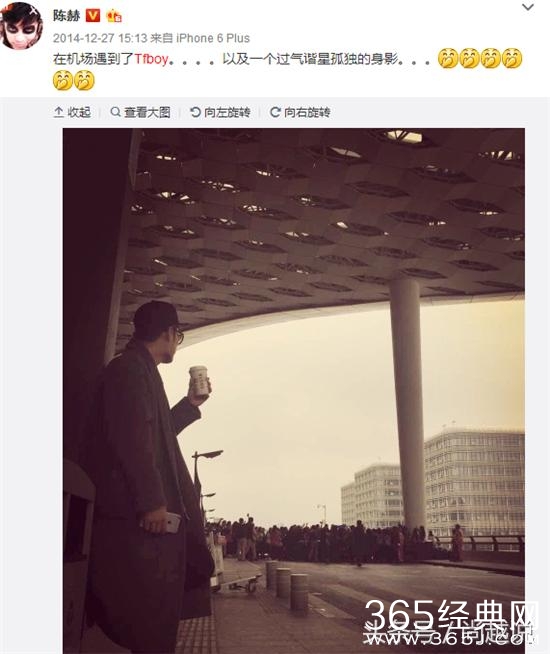The width and height of the screenshot is (550, 654).
Task: Collapse the image with 收起
Action: [x=72, y=112]
